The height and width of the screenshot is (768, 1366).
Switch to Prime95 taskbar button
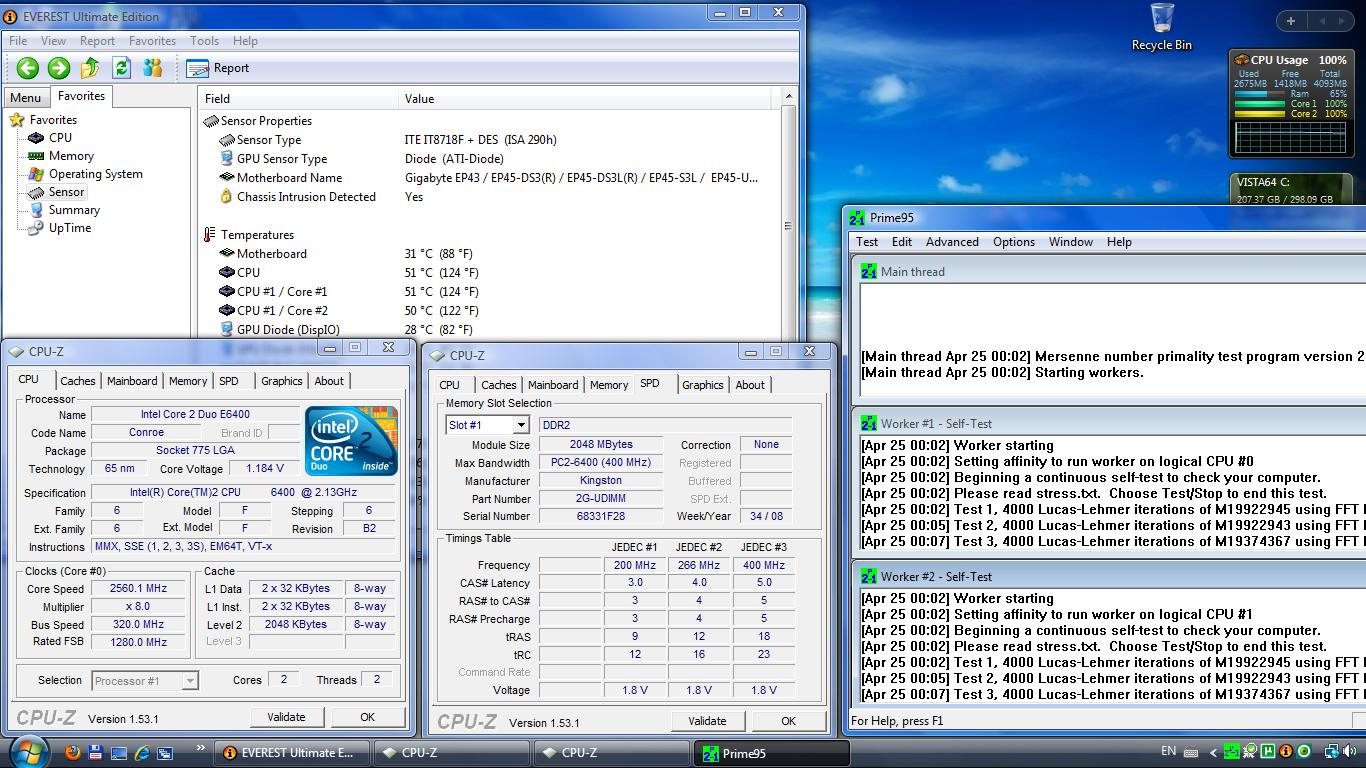coord(772,753)
